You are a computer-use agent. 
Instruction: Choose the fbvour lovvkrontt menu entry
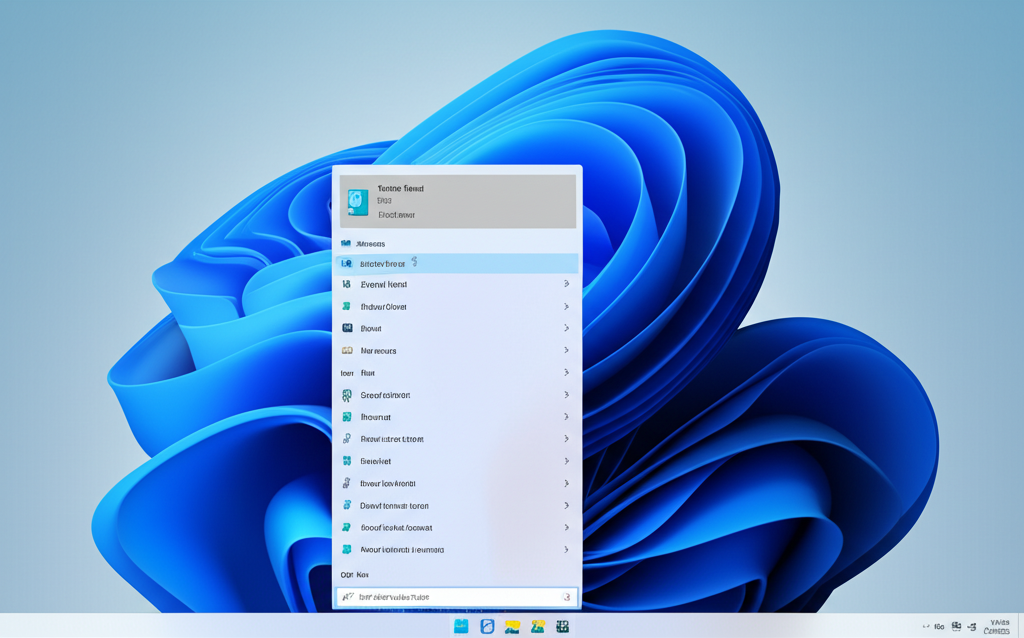tap(388, 484)
